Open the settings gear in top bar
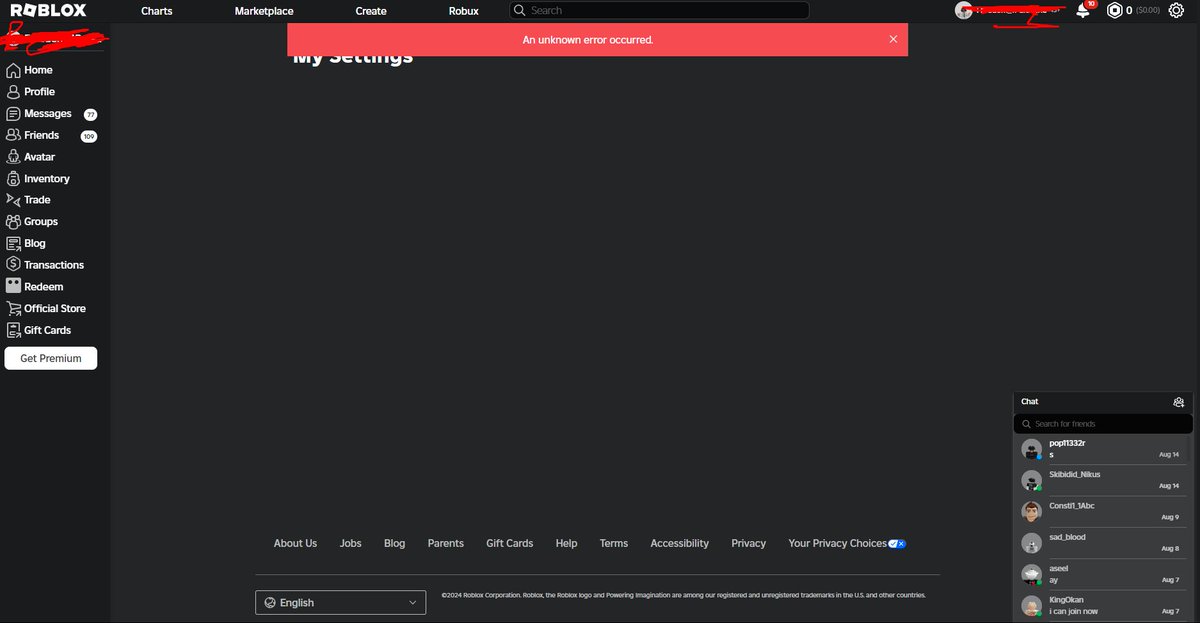The image size is (1200, 623). click(x=1176, y=11)
